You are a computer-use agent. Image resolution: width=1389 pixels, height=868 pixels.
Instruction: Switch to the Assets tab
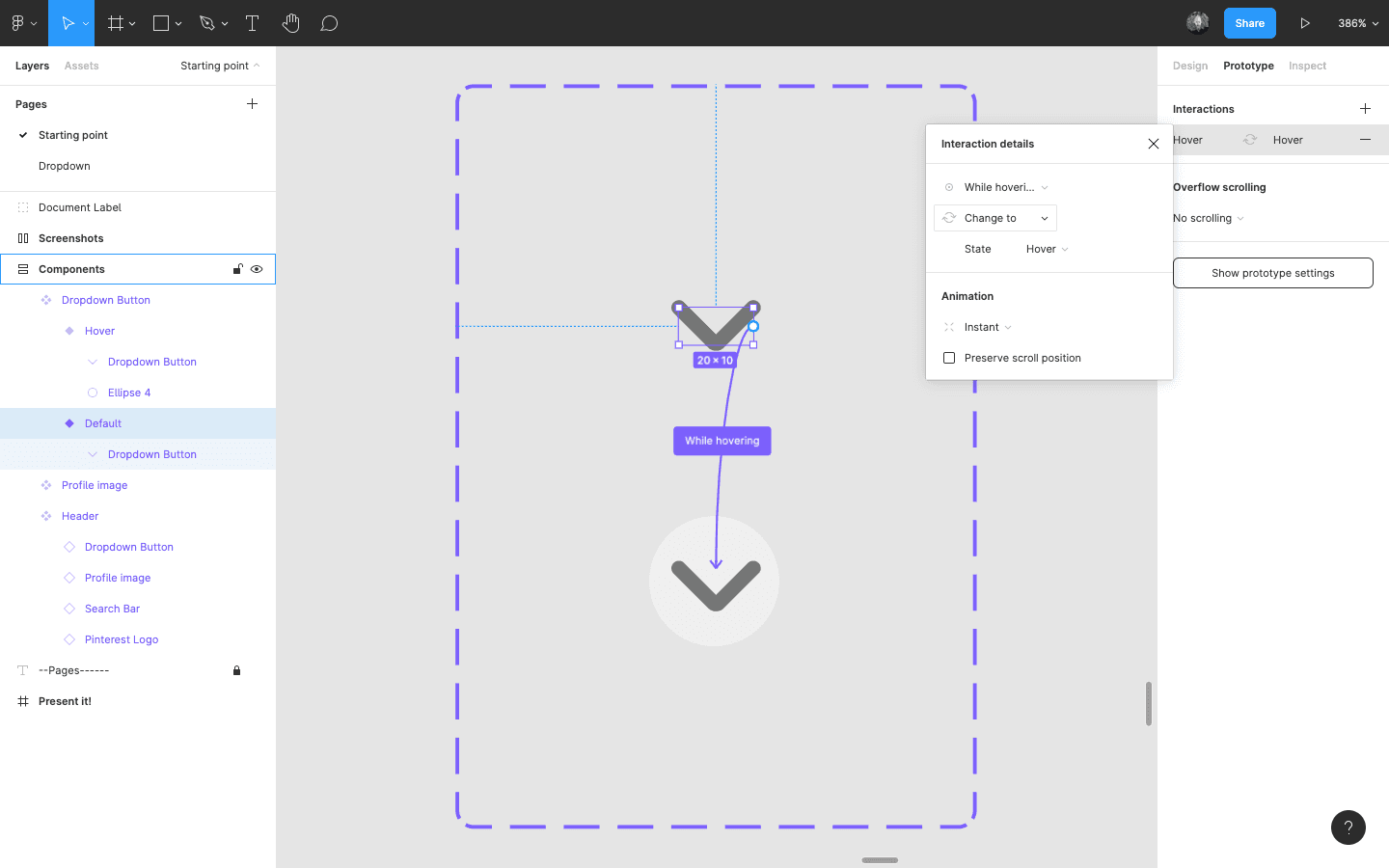click(82, 66)
